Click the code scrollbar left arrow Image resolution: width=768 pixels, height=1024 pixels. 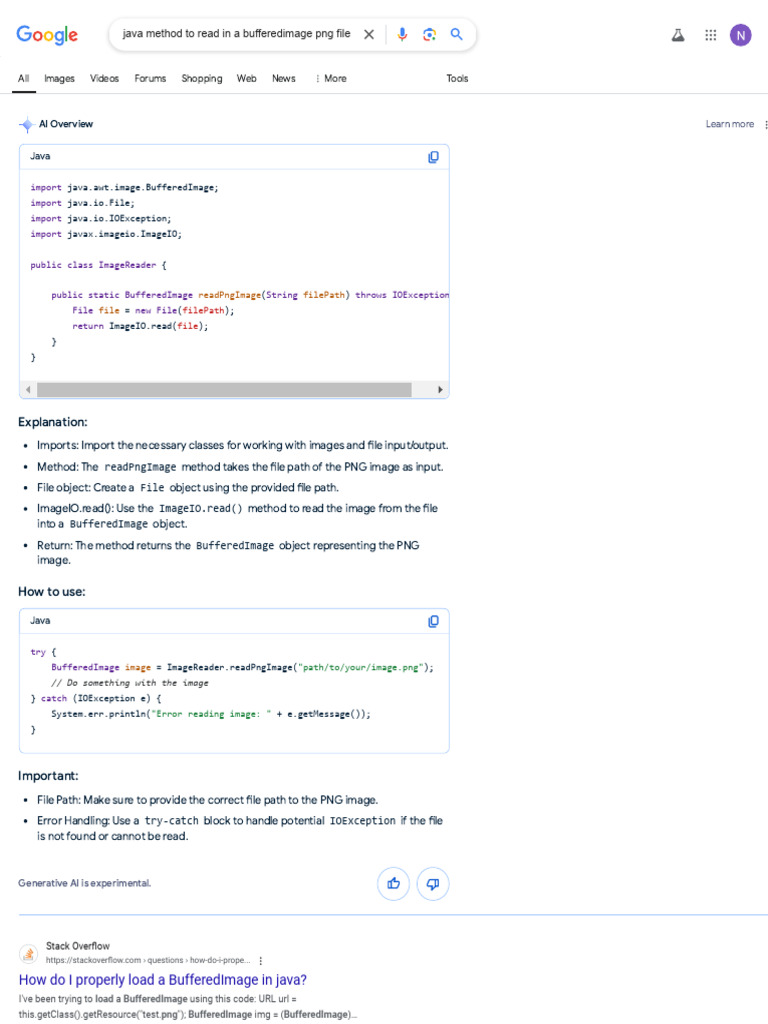click(x=27, y=390)
